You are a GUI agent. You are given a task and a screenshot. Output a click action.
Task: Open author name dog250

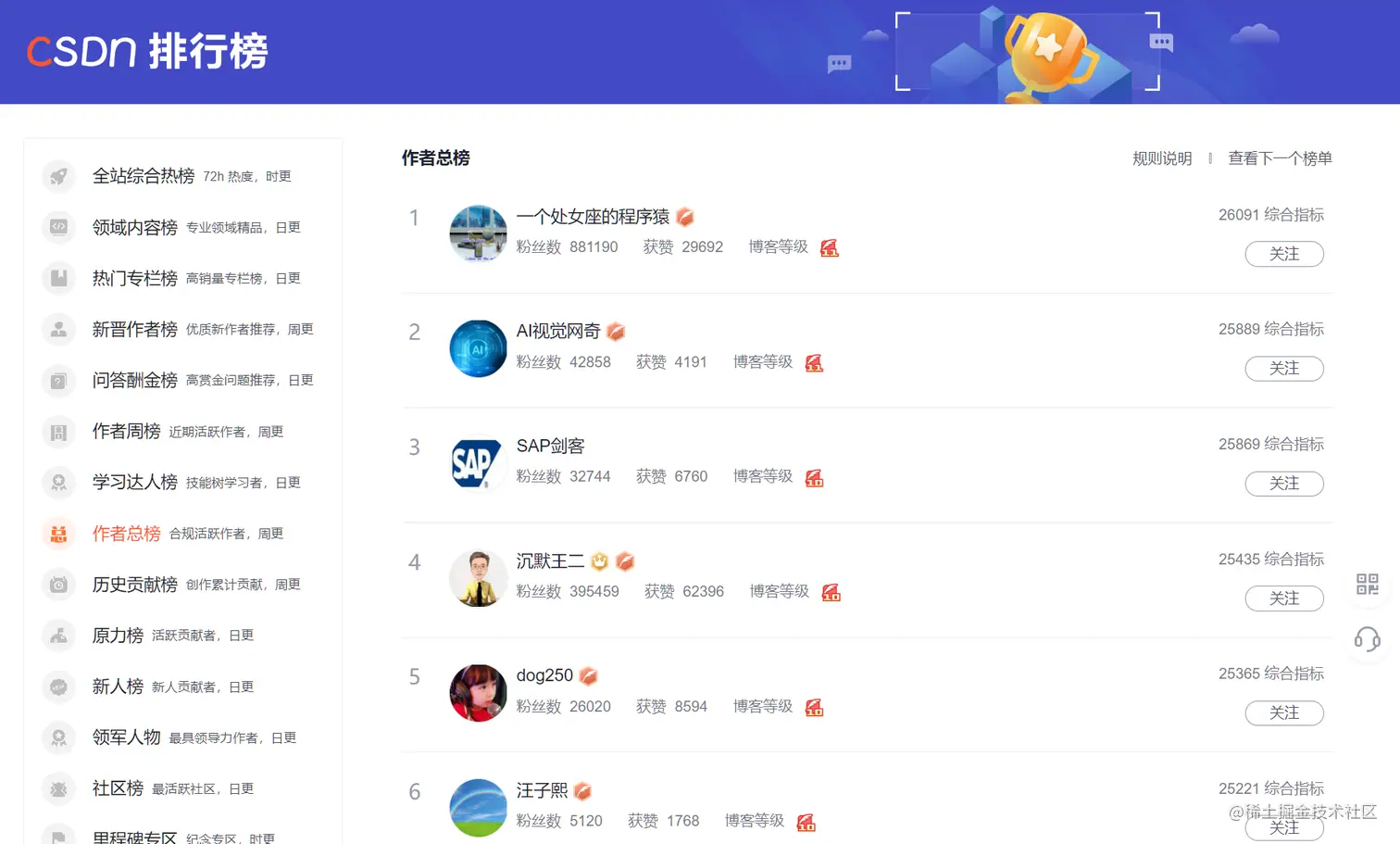pyautogui.click(x=544, y=676)
